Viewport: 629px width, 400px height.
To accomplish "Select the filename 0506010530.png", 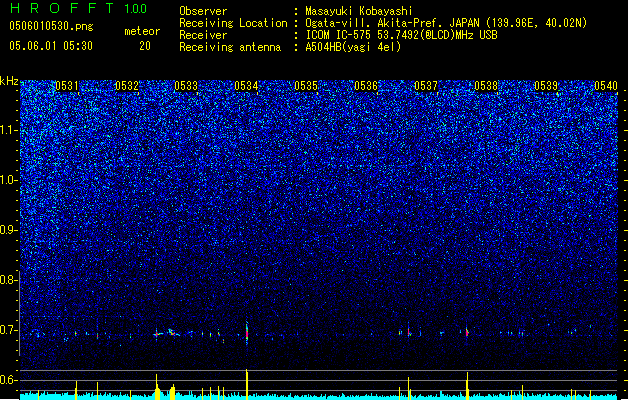I will [x=51, y=26].
